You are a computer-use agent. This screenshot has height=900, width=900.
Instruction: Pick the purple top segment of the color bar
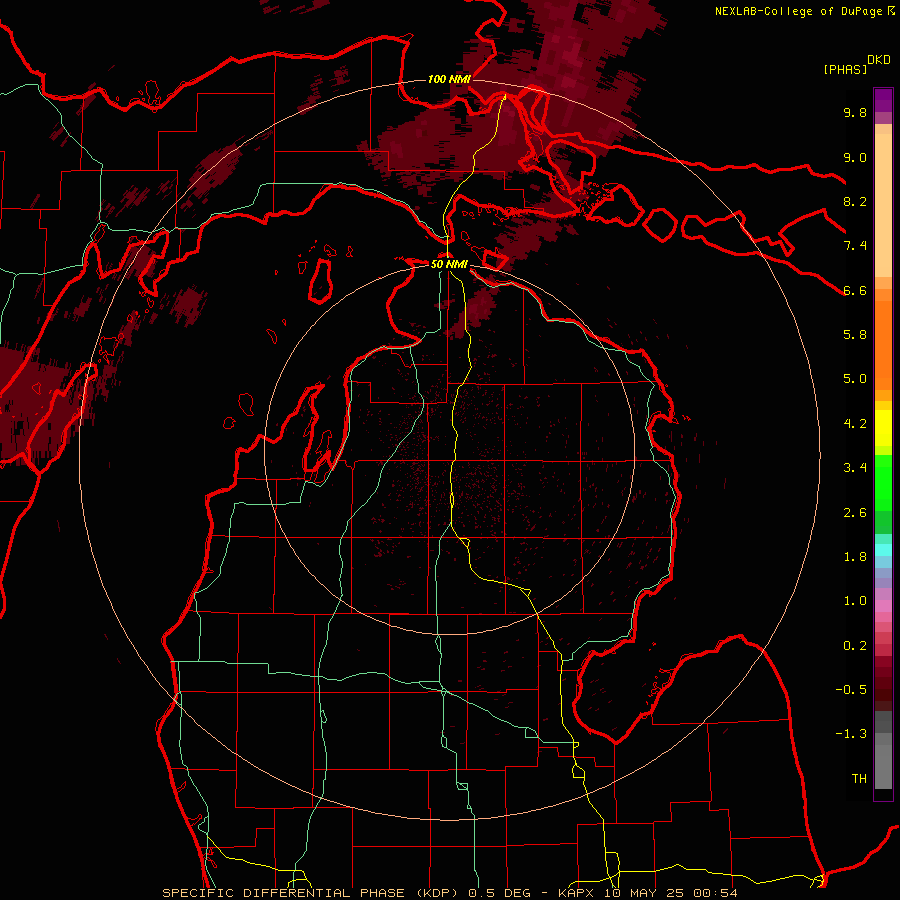point(883,100)
